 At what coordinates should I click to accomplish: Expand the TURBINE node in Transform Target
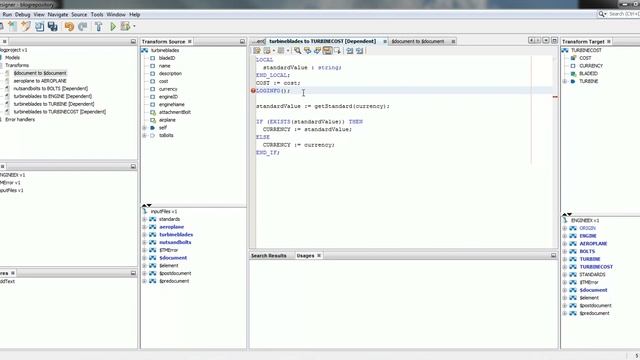tap(565, 81)
